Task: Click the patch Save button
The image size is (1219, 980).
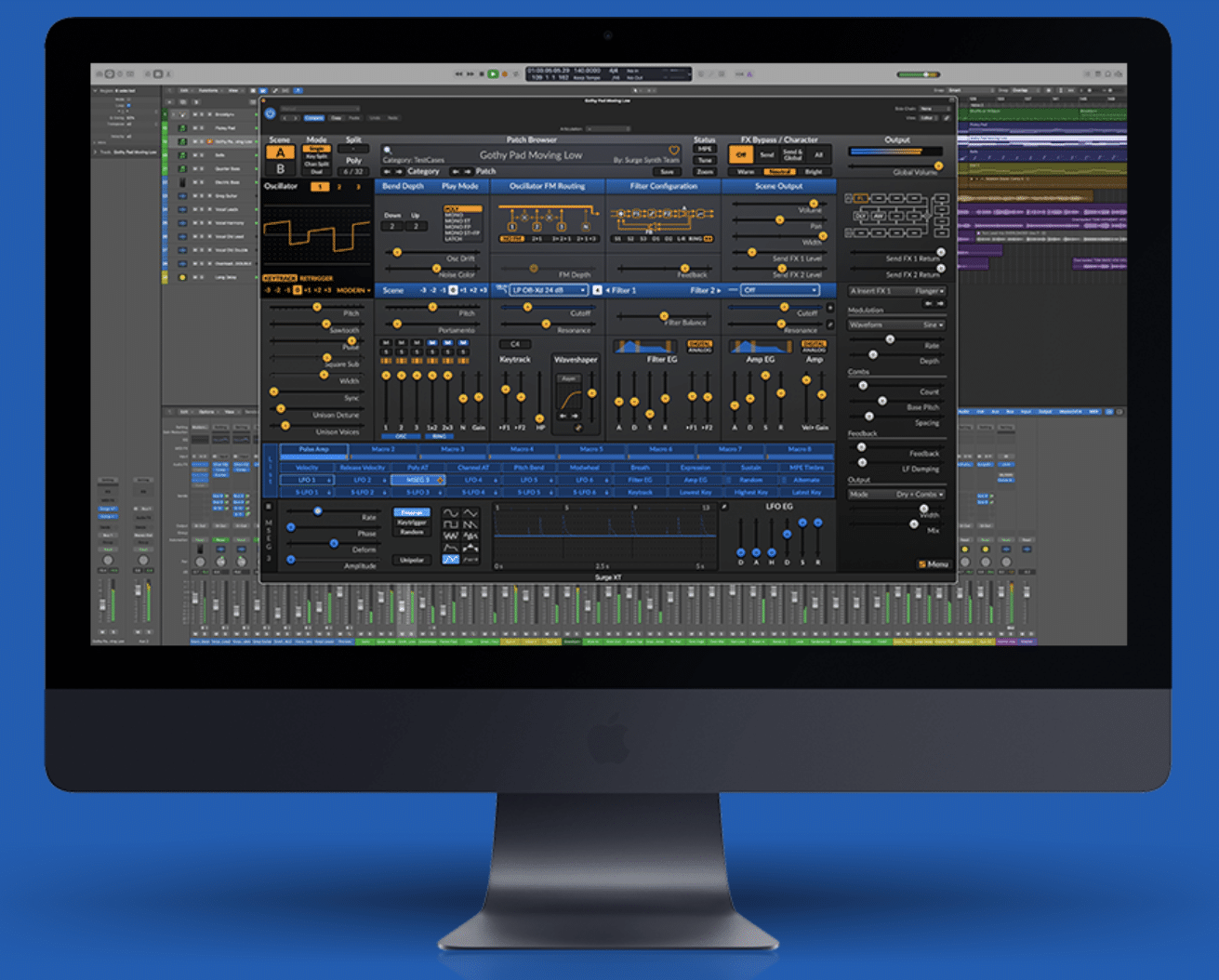Action: (x=667, y=172)
